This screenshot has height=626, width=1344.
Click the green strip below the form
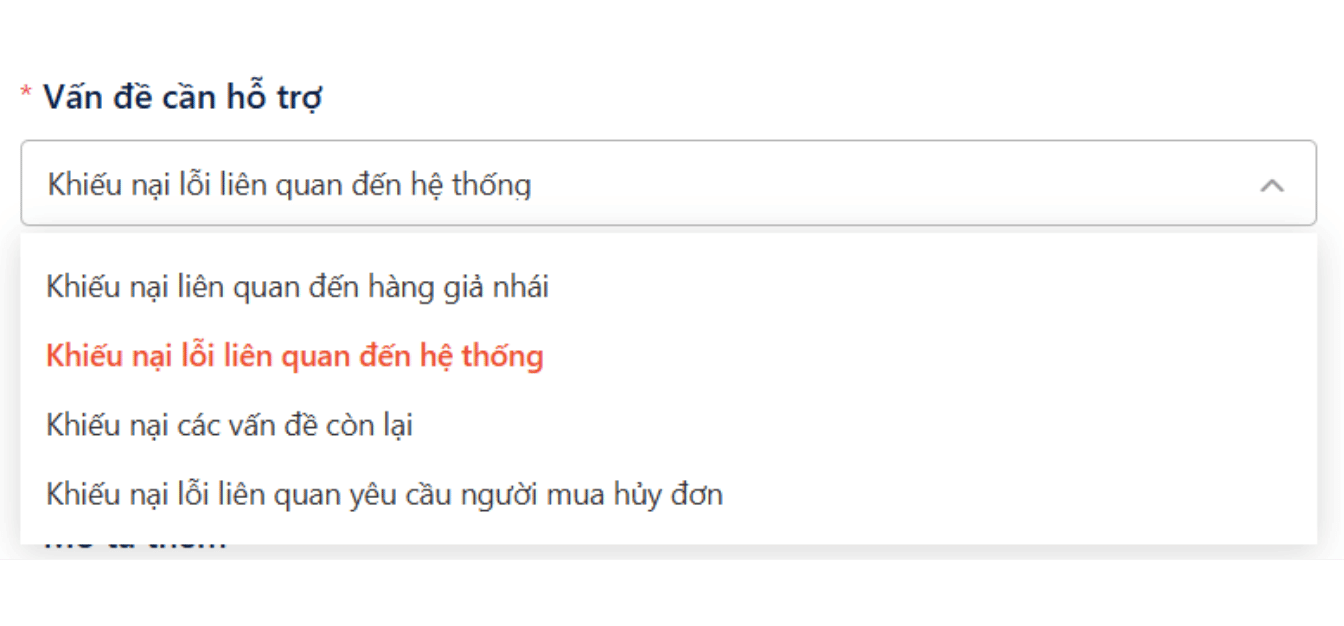[672, 592]
